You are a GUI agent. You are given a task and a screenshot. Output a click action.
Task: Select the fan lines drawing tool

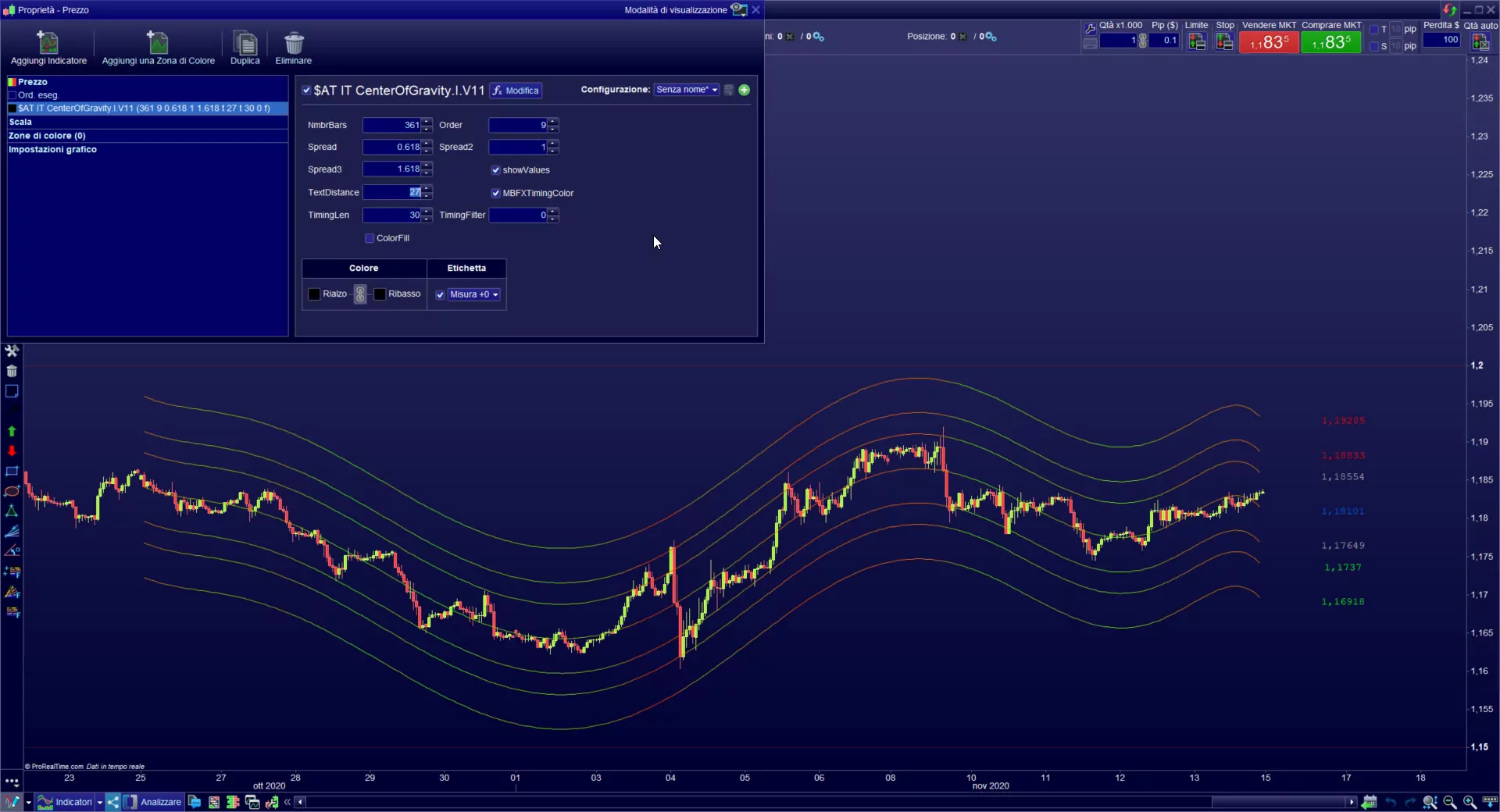(12, 531)
